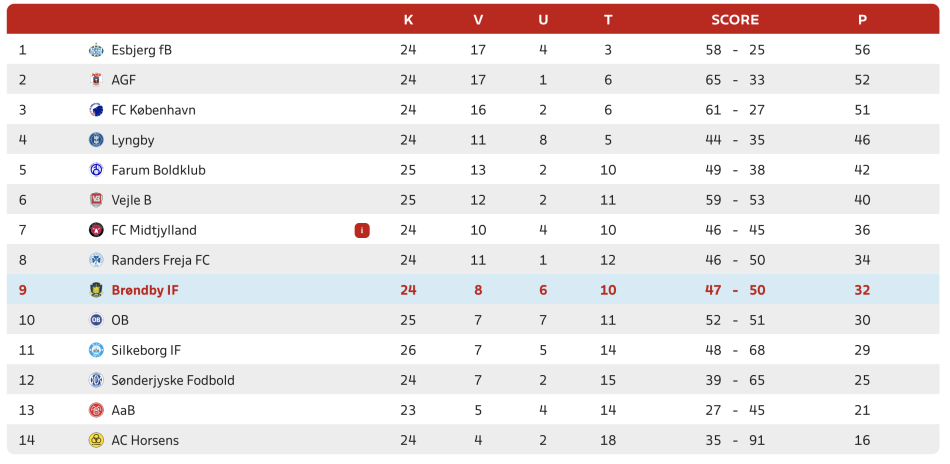Screen dimensions: 950x464
Task: Open the red info icon beside FC Midtjylland
Action: click(362, 230)
